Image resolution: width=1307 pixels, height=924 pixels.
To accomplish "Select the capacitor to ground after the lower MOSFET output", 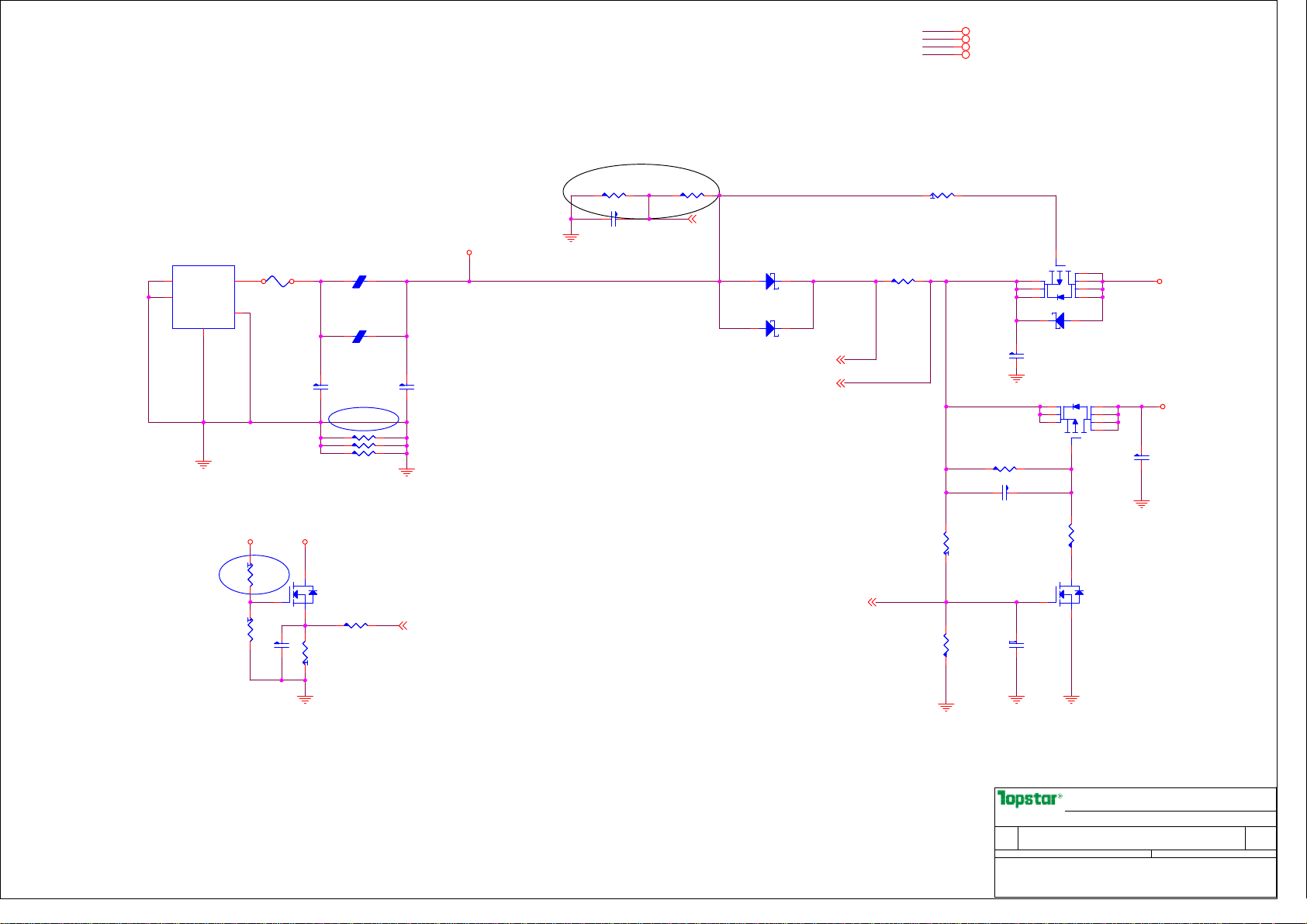I will (x=1141, y=458).
